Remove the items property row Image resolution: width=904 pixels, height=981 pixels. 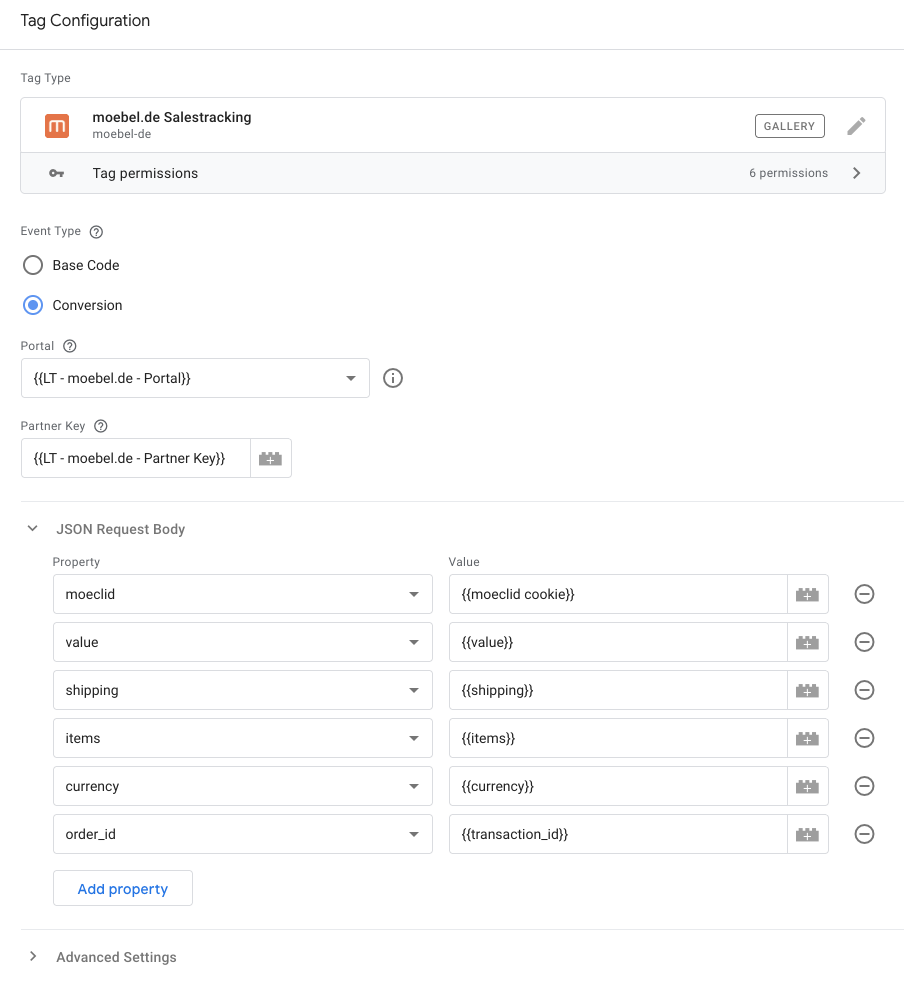tap(864, 738)
